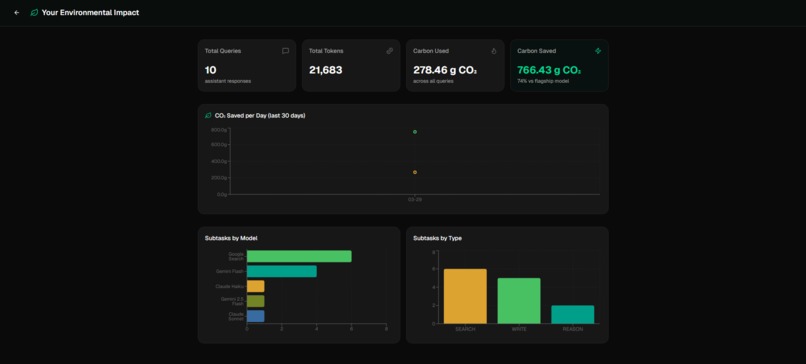Click the green 766.43 g CO₂ value

tap(549, 70)
